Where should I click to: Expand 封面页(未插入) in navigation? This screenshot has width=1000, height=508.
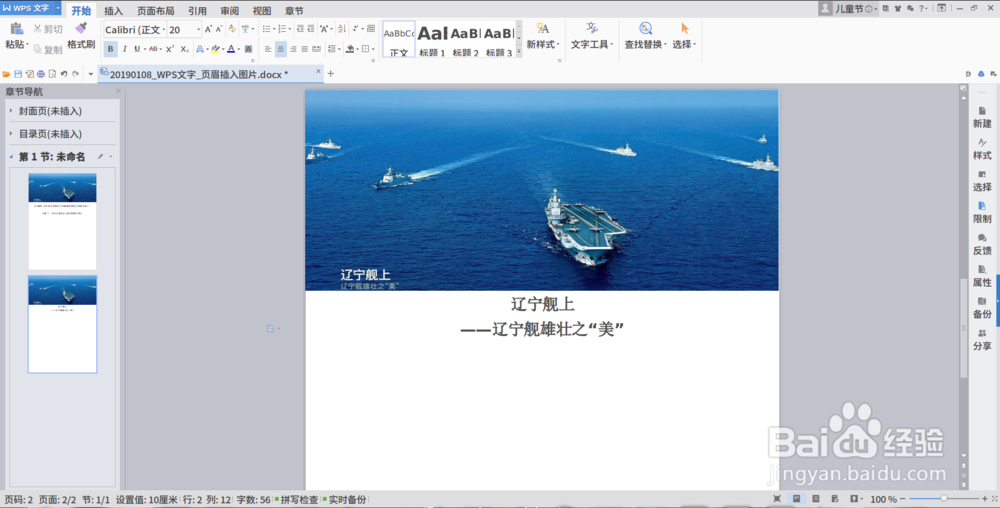[11, 111]
